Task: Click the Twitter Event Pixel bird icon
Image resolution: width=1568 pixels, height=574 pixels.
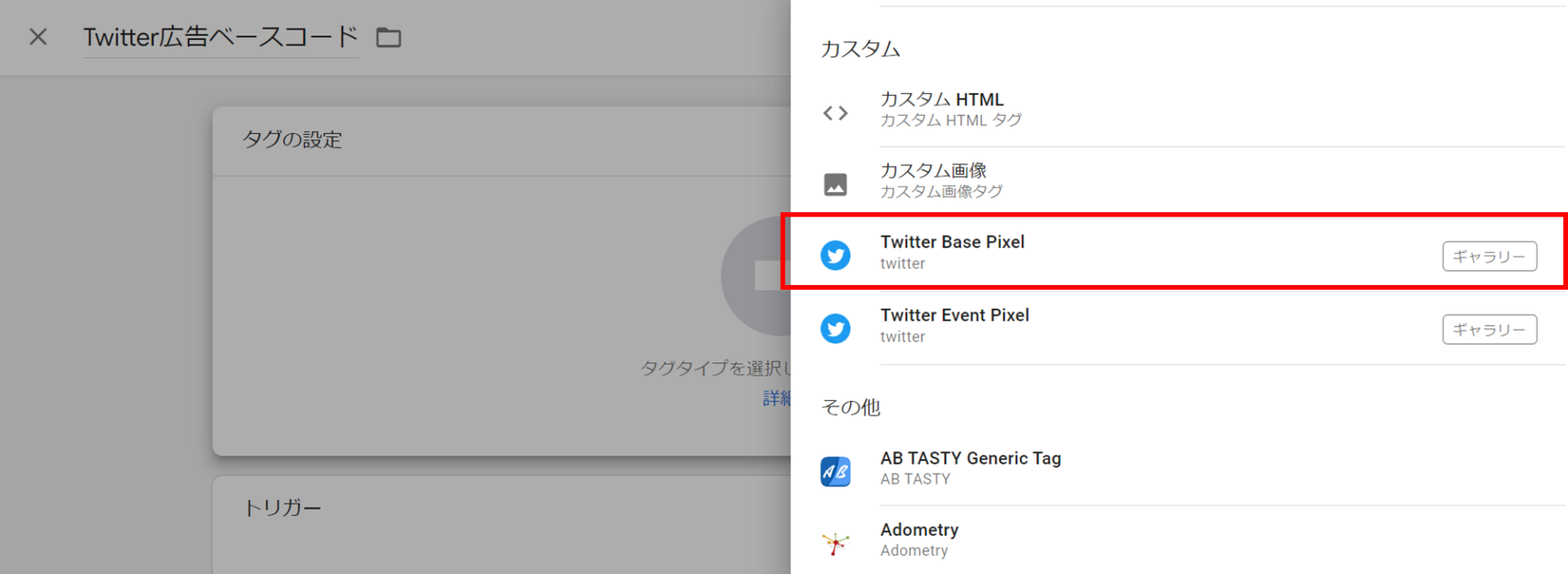Action: pos(835,328)
